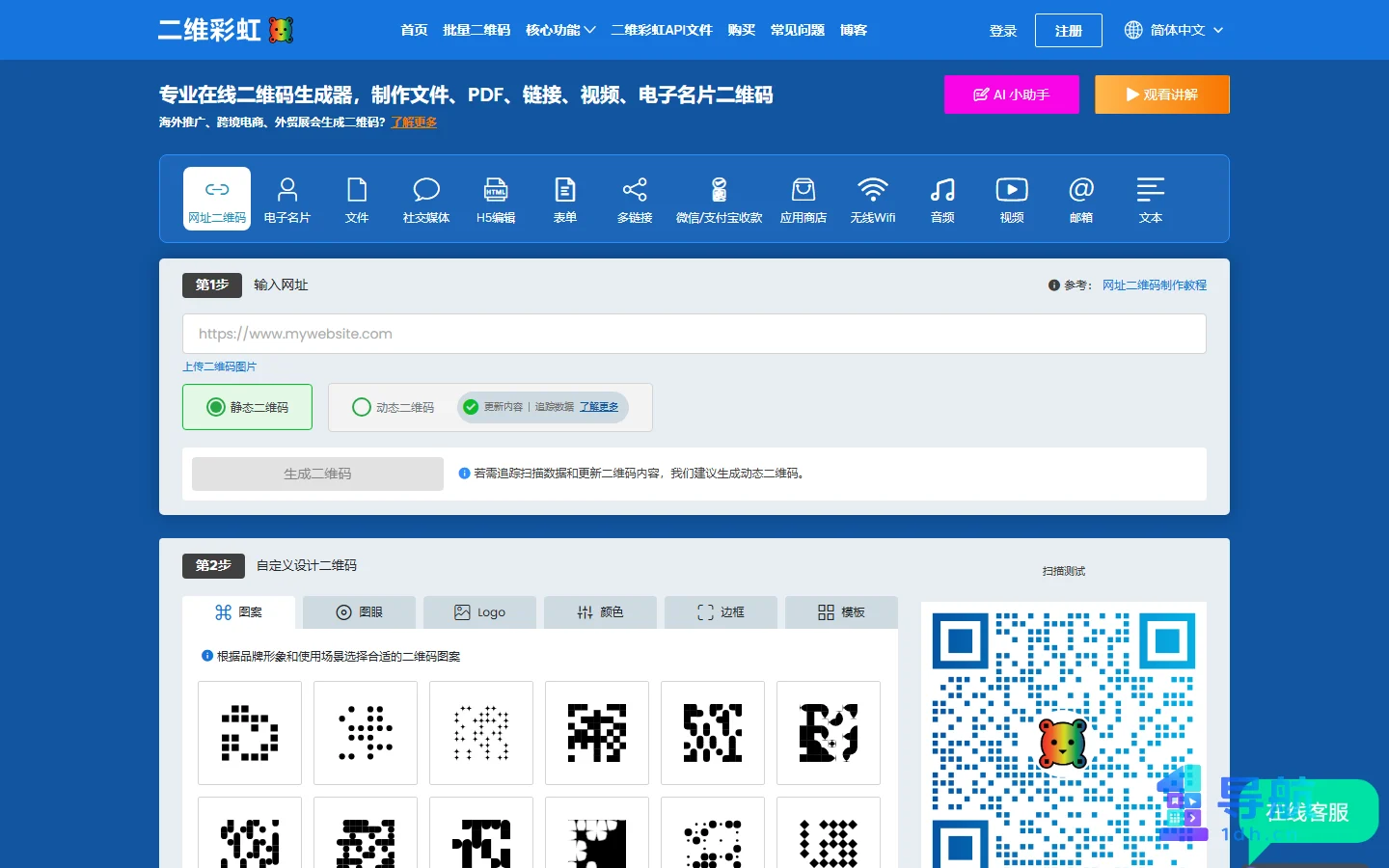Viewport: 1389px width, 868px height.
Task: Open the 边框 frame tab
Action: pyautogui.click(x=721, y=612)
